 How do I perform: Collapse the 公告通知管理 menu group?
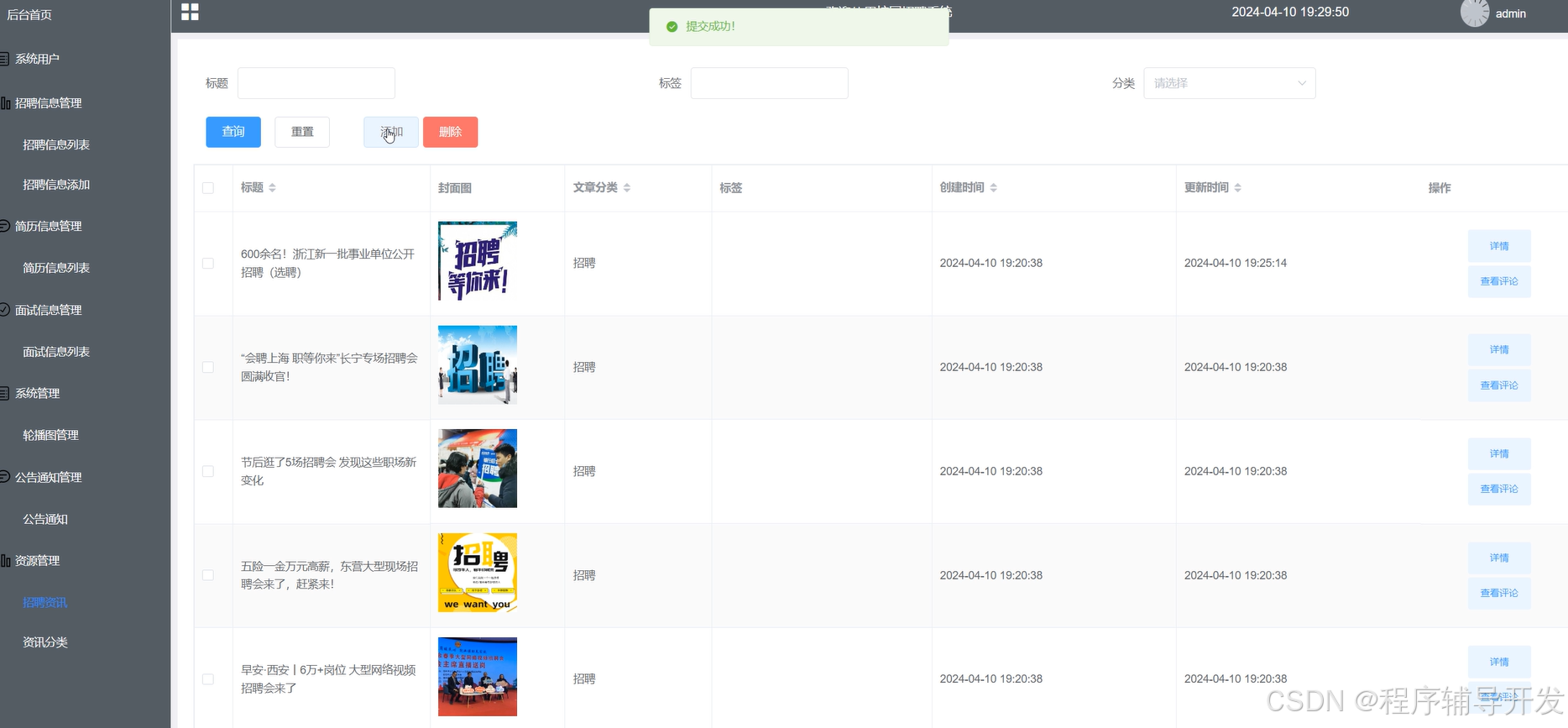click(x=49, y=477)
